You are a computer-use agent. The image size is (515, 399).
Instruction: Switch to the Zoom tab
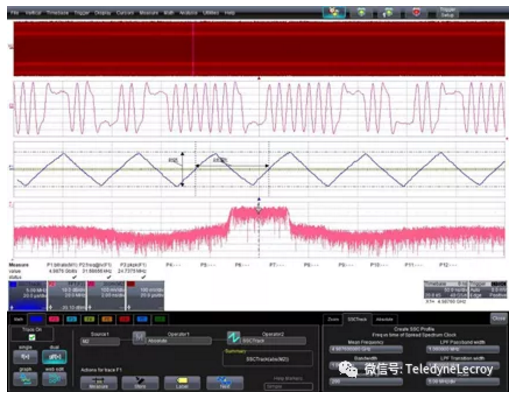(x=333, y=319)
